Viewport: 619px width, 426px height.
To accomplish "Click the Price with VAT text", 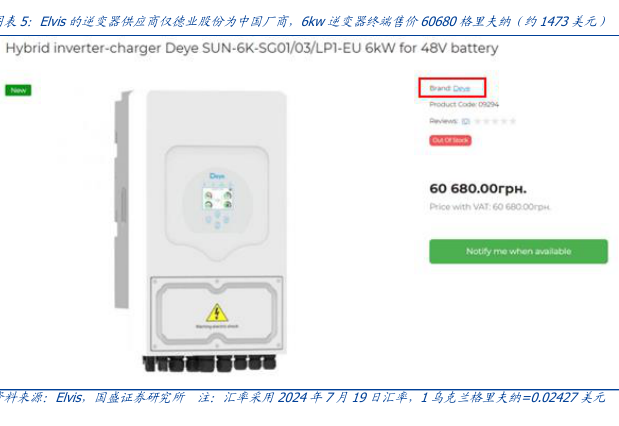I will coord(490,207).
